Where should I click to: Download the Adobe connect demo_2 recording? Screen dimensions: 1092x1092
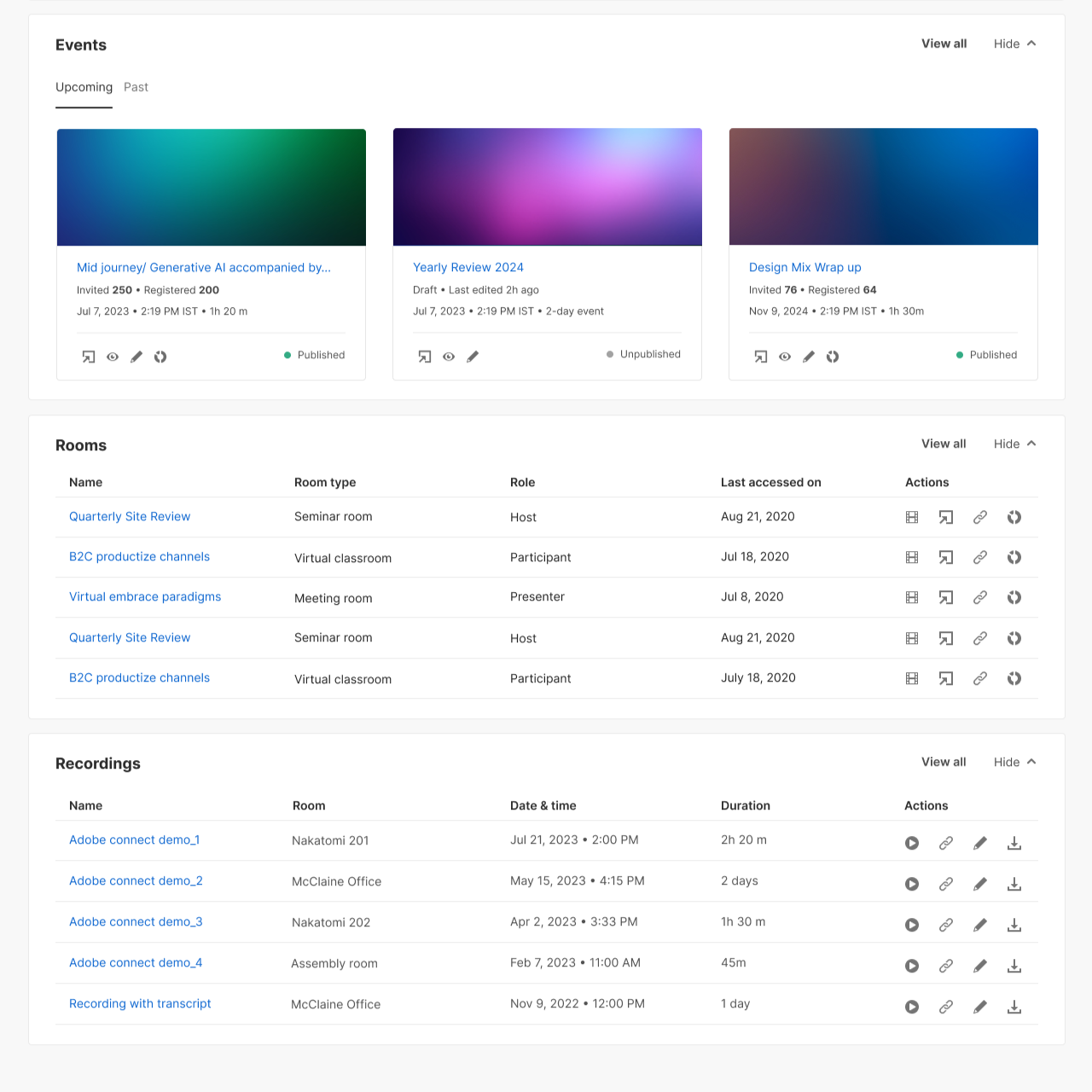tap(1014, 884)
